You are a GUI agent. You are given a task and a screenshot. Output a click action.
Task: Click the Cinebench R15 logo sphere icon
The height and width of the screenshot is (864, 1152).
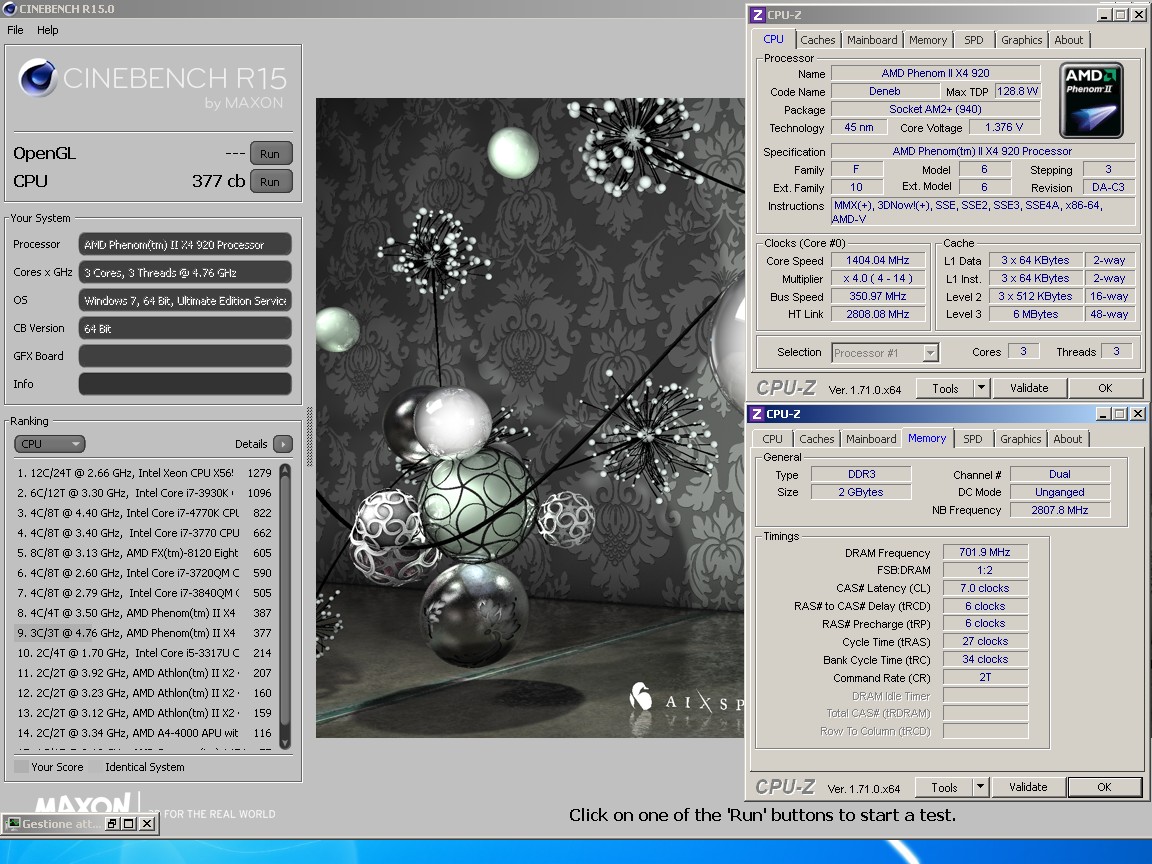point(37,77)
